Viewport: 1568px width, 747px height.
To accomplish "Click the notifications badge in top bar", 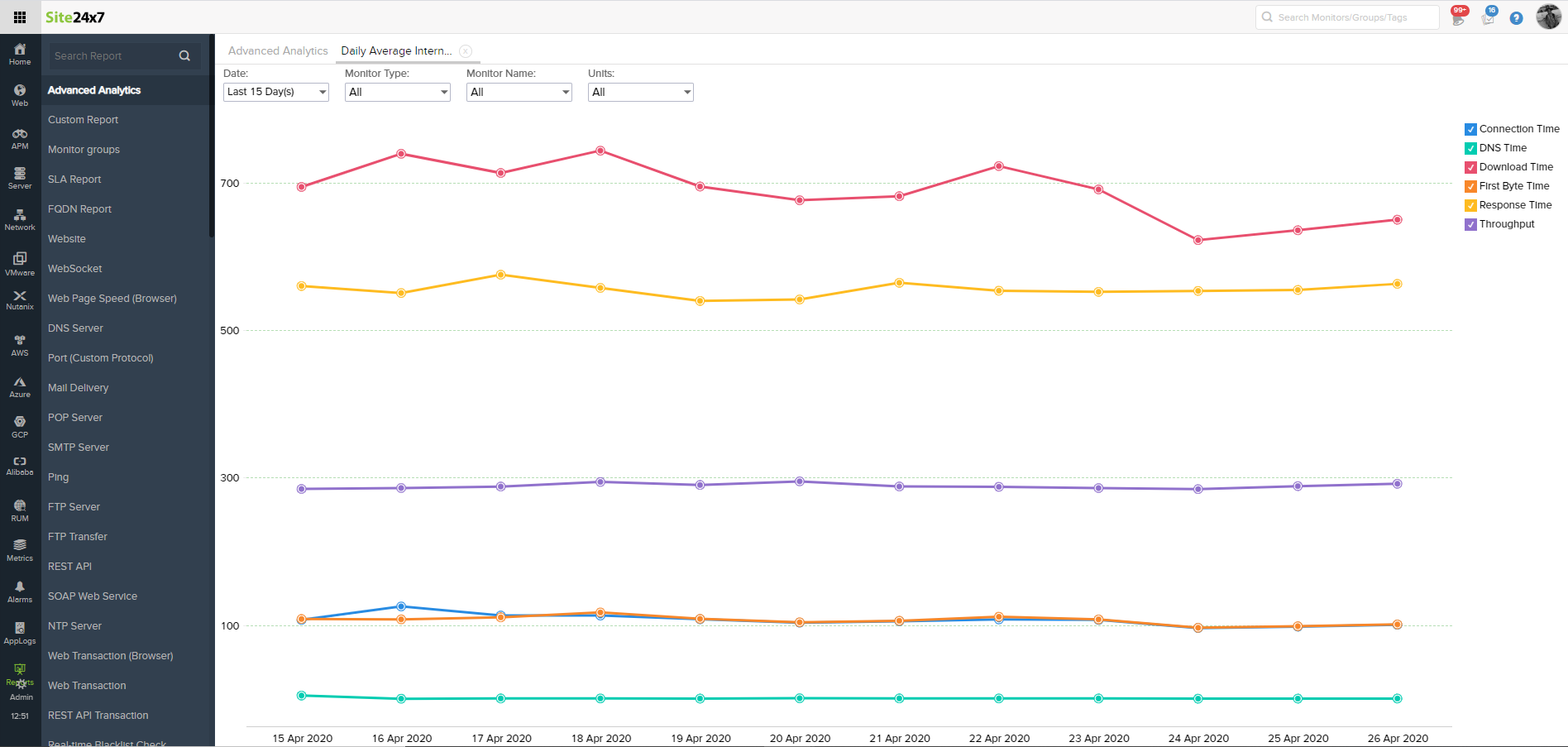I will pyautogui.click(x=1460, y=11).
